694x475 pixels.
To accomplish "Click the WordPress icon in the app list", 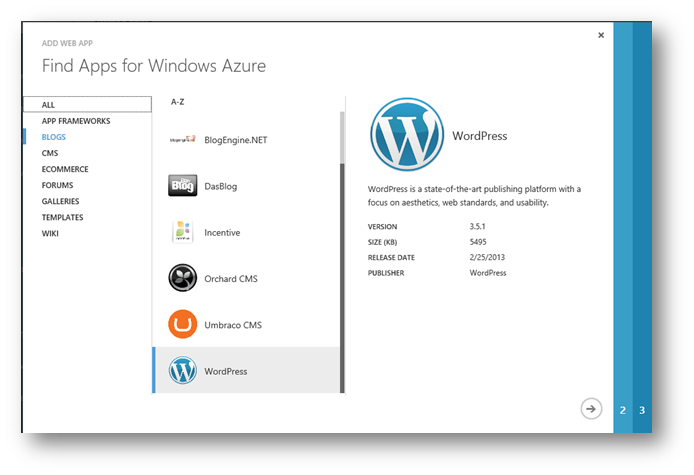I will point(182,371).
